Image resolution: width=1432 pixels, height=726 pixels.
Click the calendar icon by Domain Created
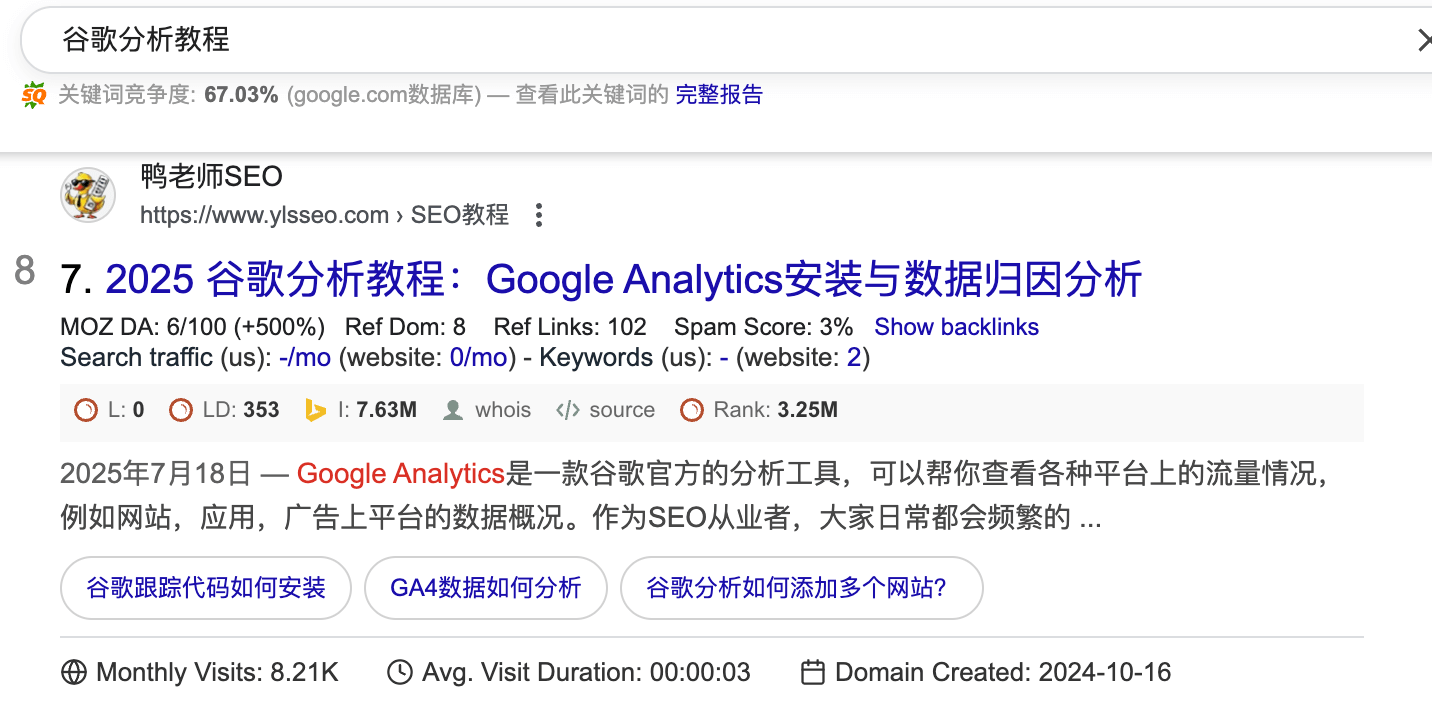814,673
